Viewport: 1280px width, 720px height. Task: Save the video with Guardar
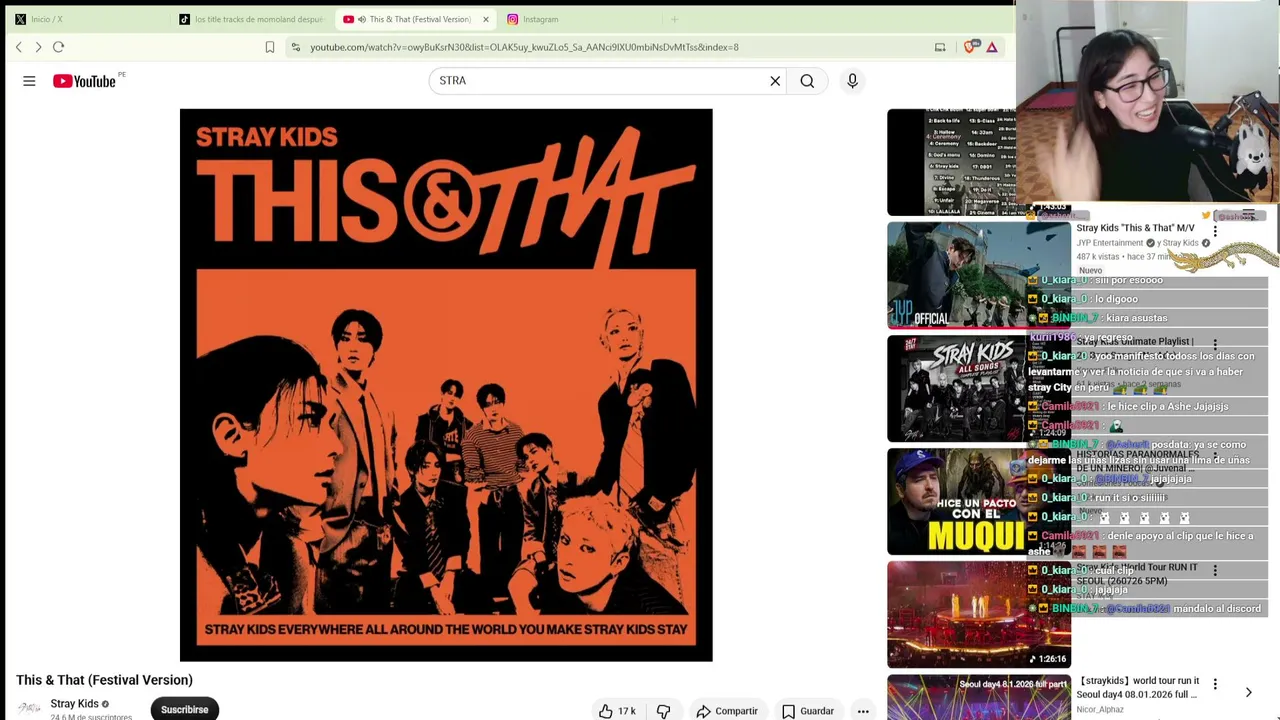[808, 711]
